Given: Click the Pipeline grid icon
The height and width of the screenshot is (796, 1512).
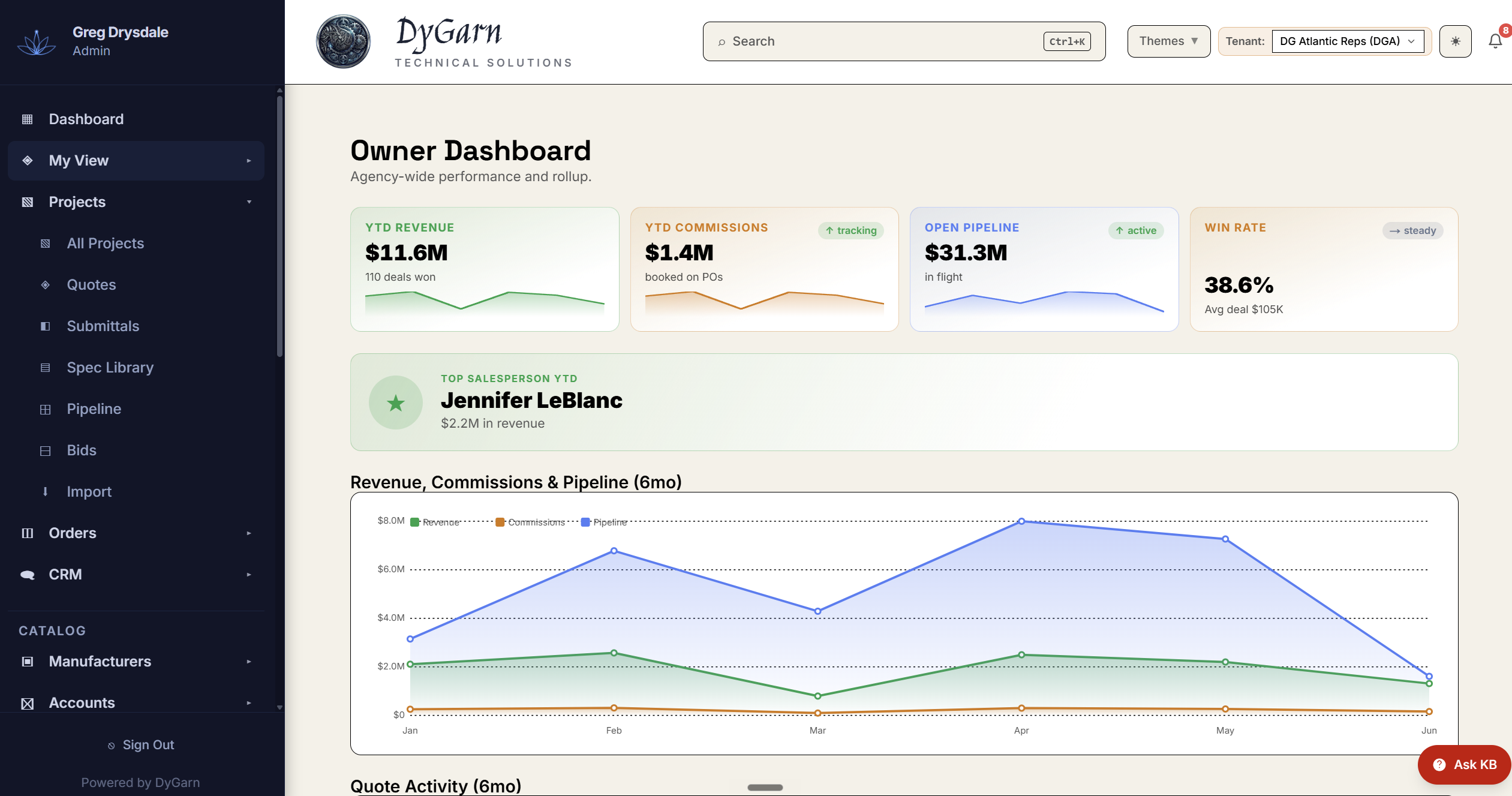Looking at the screenshot, I should pyautogui.click(x=45, y=409).
